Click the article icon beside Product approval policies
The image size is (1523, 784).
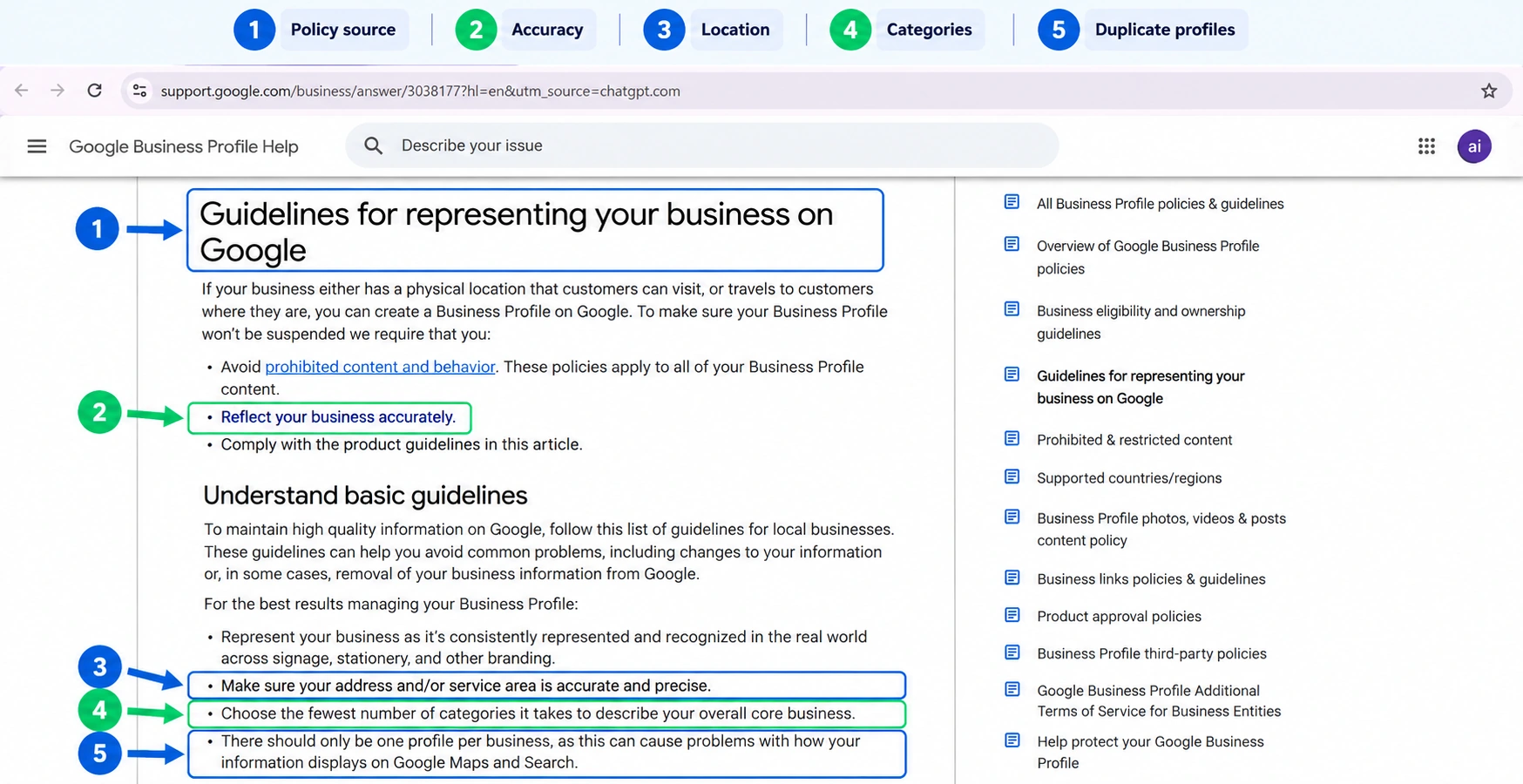coord(1012,615)
